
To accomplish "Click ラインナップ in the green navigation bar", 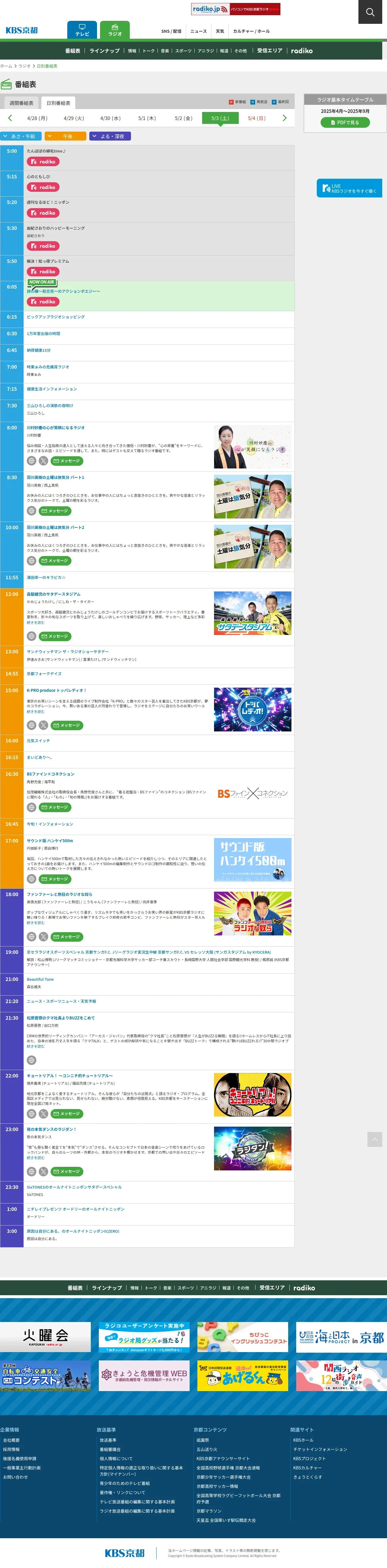I will [x=105, y=51].
